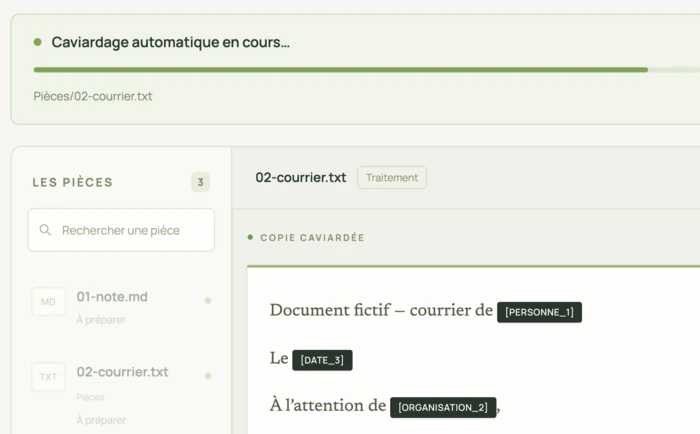Image resolution: width=700 pixels, height=434 pixels.
Task: Click the Pièces folder label under 02-courrier.txt
Action: [x=90, y=397]
